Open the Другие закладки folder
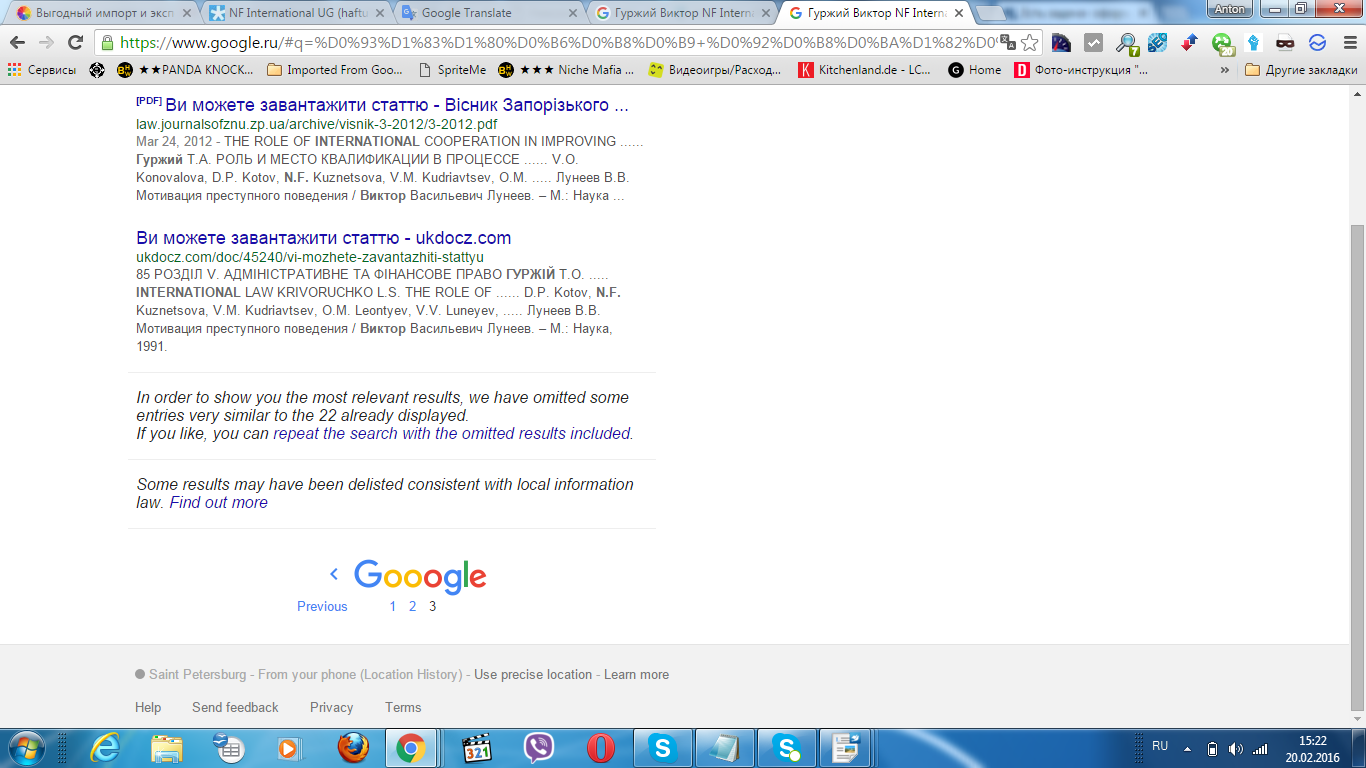This screenshot has height=768, width=1366. 1301,70
